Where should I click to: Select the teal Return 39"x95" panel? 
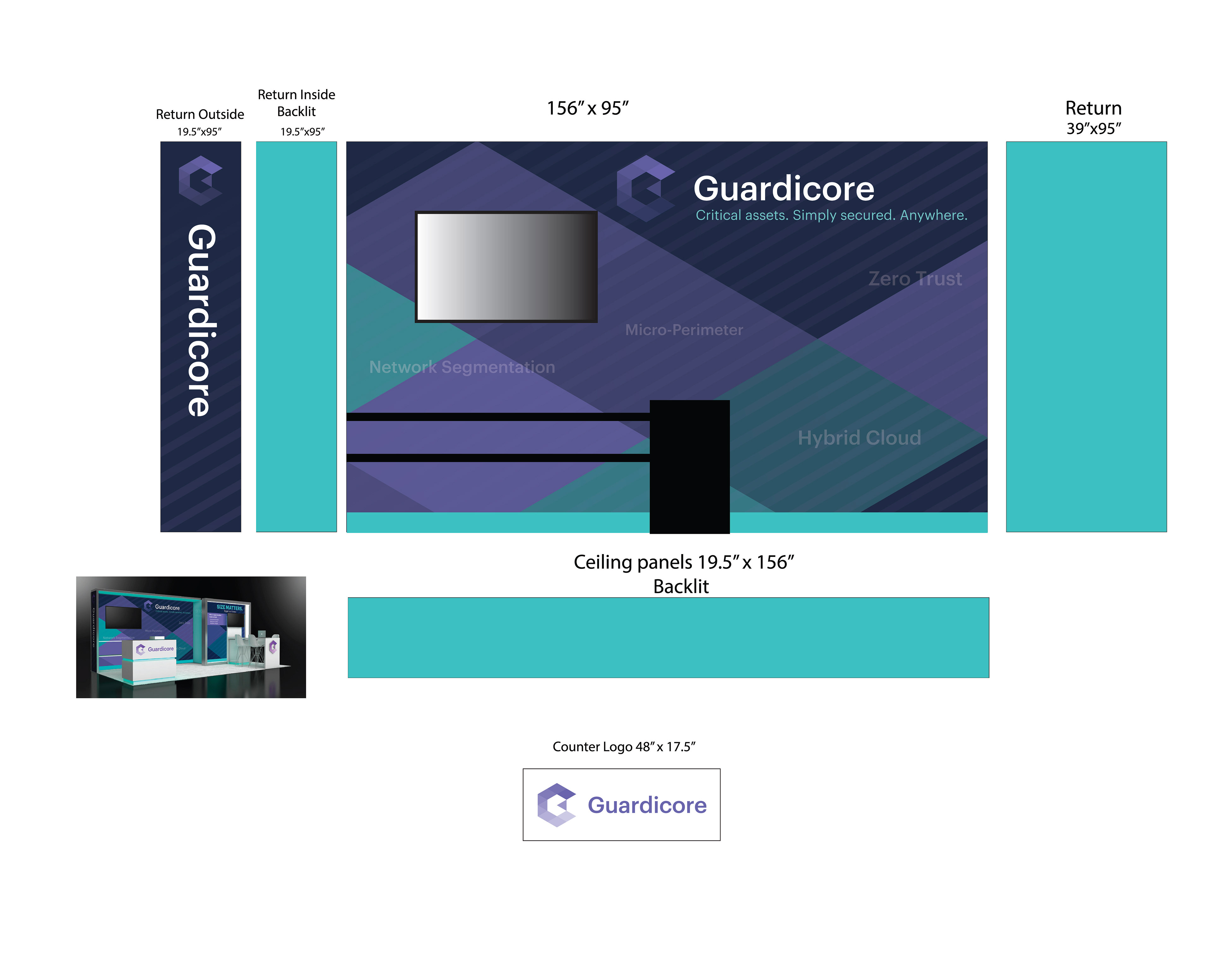point(1086,336)
